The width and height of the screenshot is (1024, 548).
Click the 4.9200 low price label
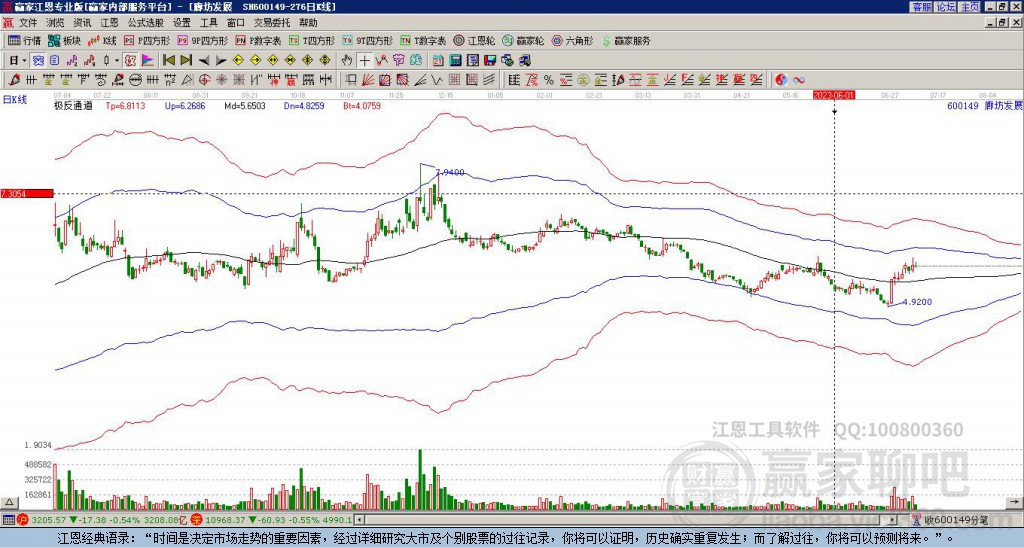(918, 302)
